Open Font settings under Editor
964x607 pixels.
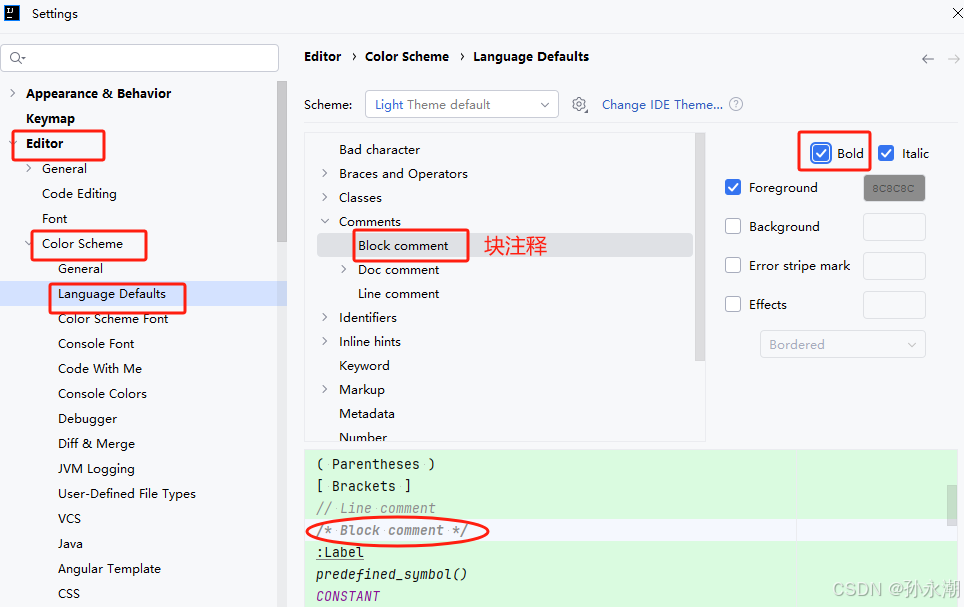point(55,218)
